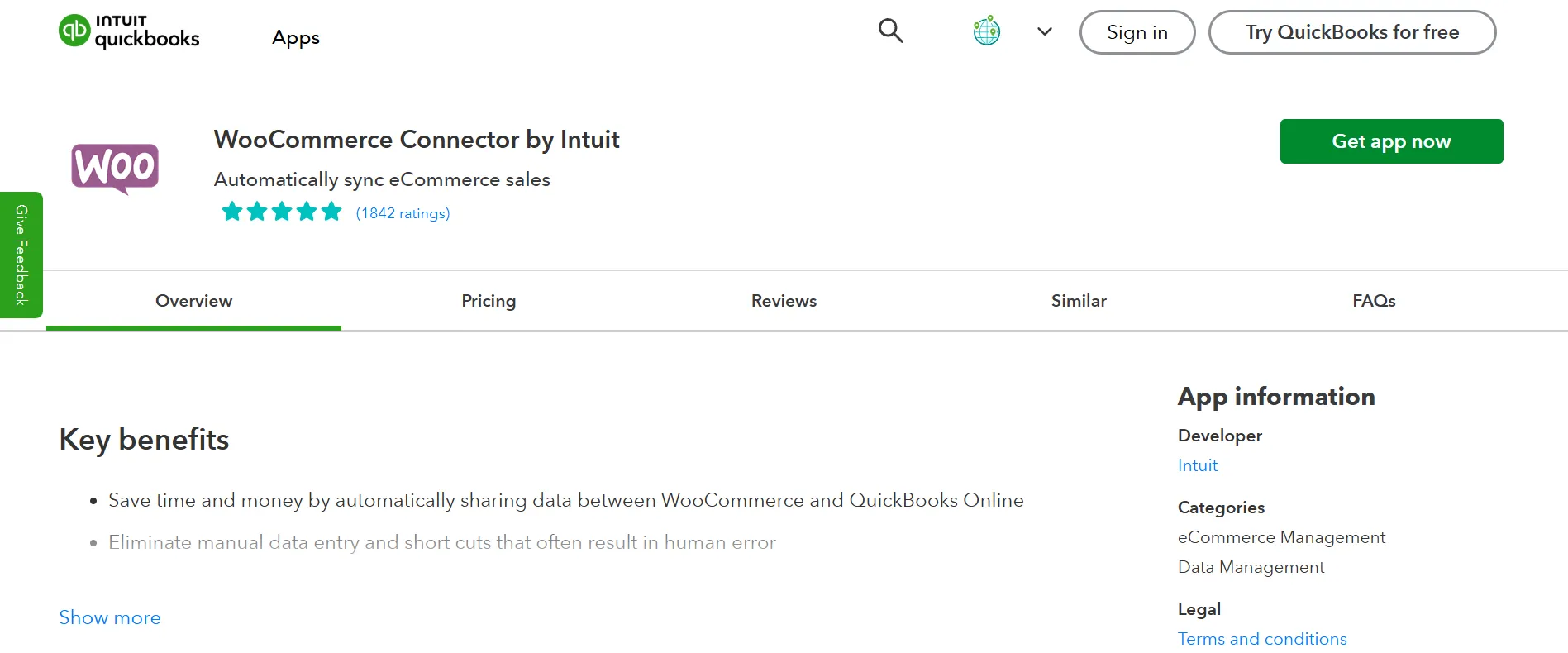1568x653 pixels.
Task: Open the Apps menu
Action: [296, 37]
